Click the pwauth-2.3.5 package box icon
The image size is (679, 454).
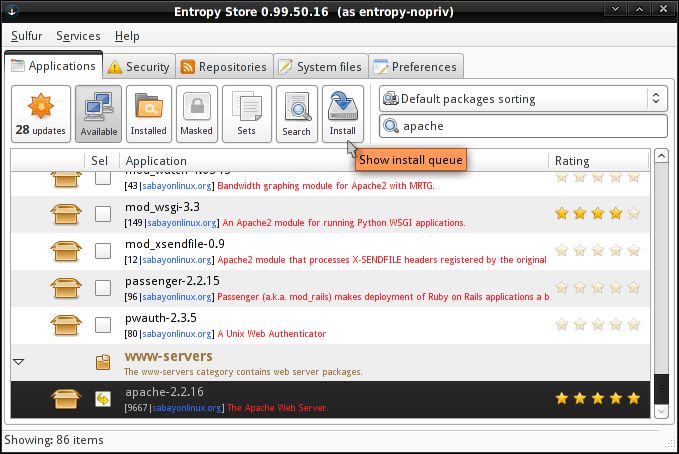[66, 325]
